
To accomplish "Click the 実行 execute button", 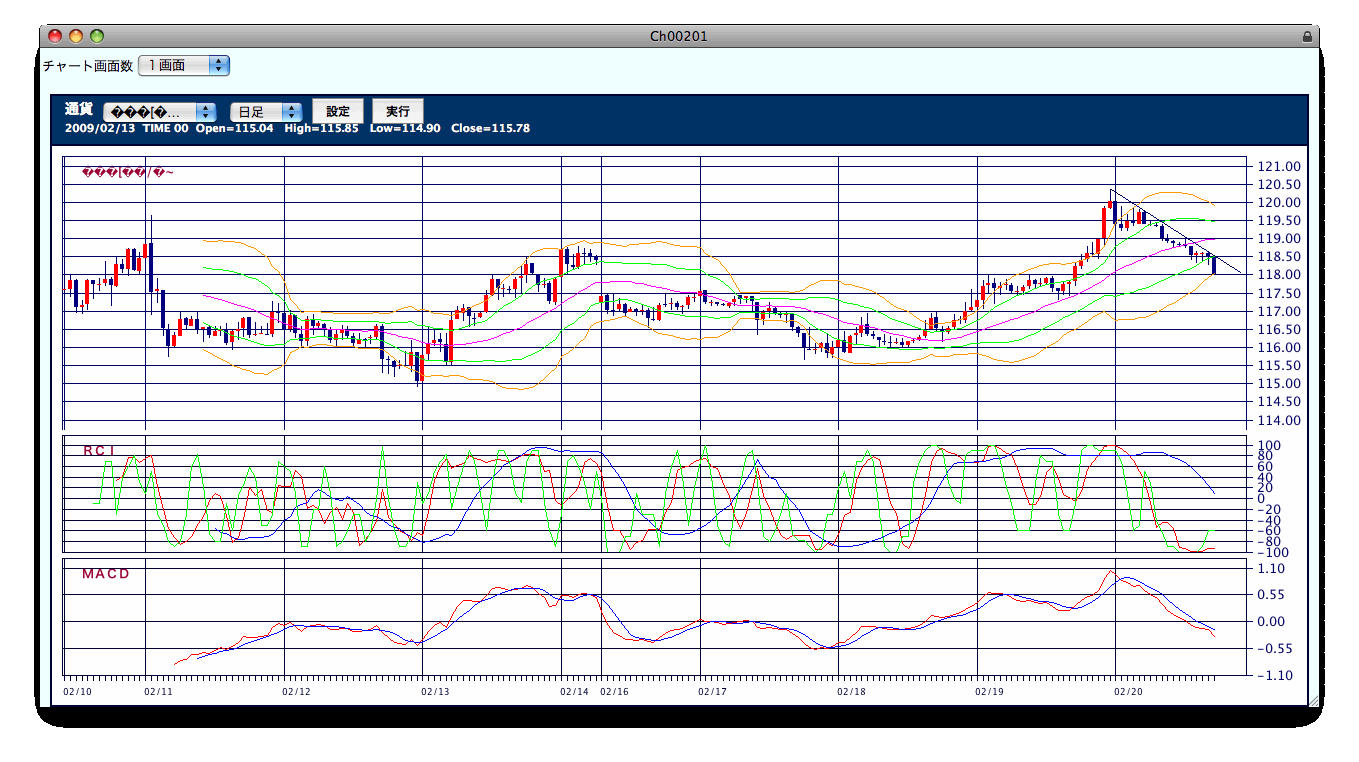I will pos(398,111).
